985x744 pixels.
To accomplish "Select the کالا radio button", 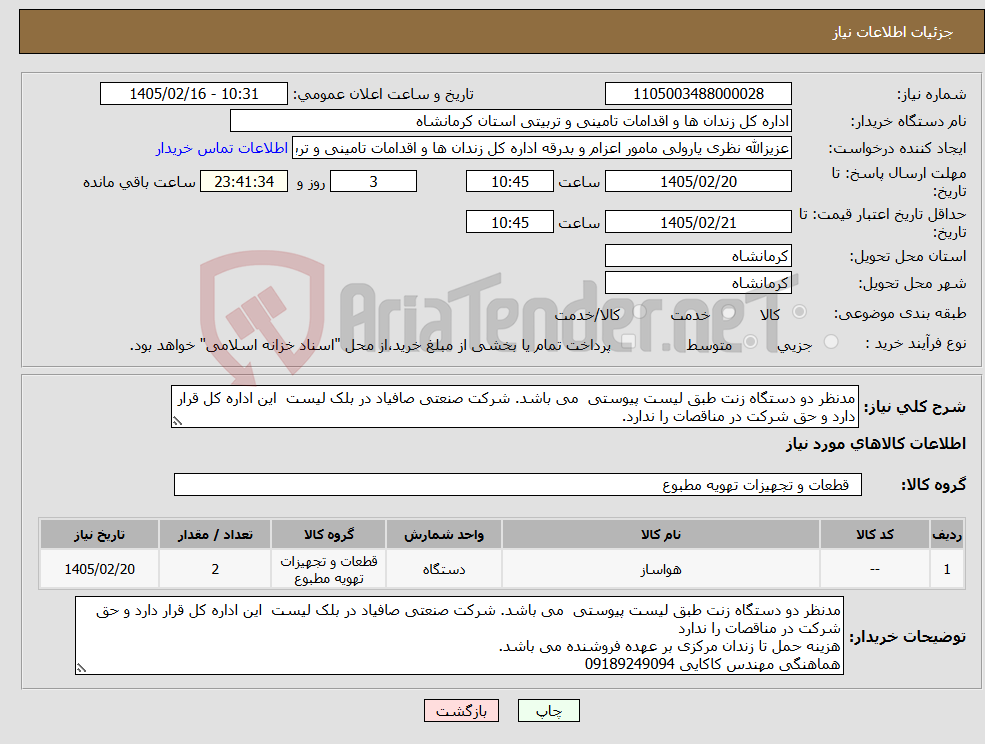I will point(800,312).
